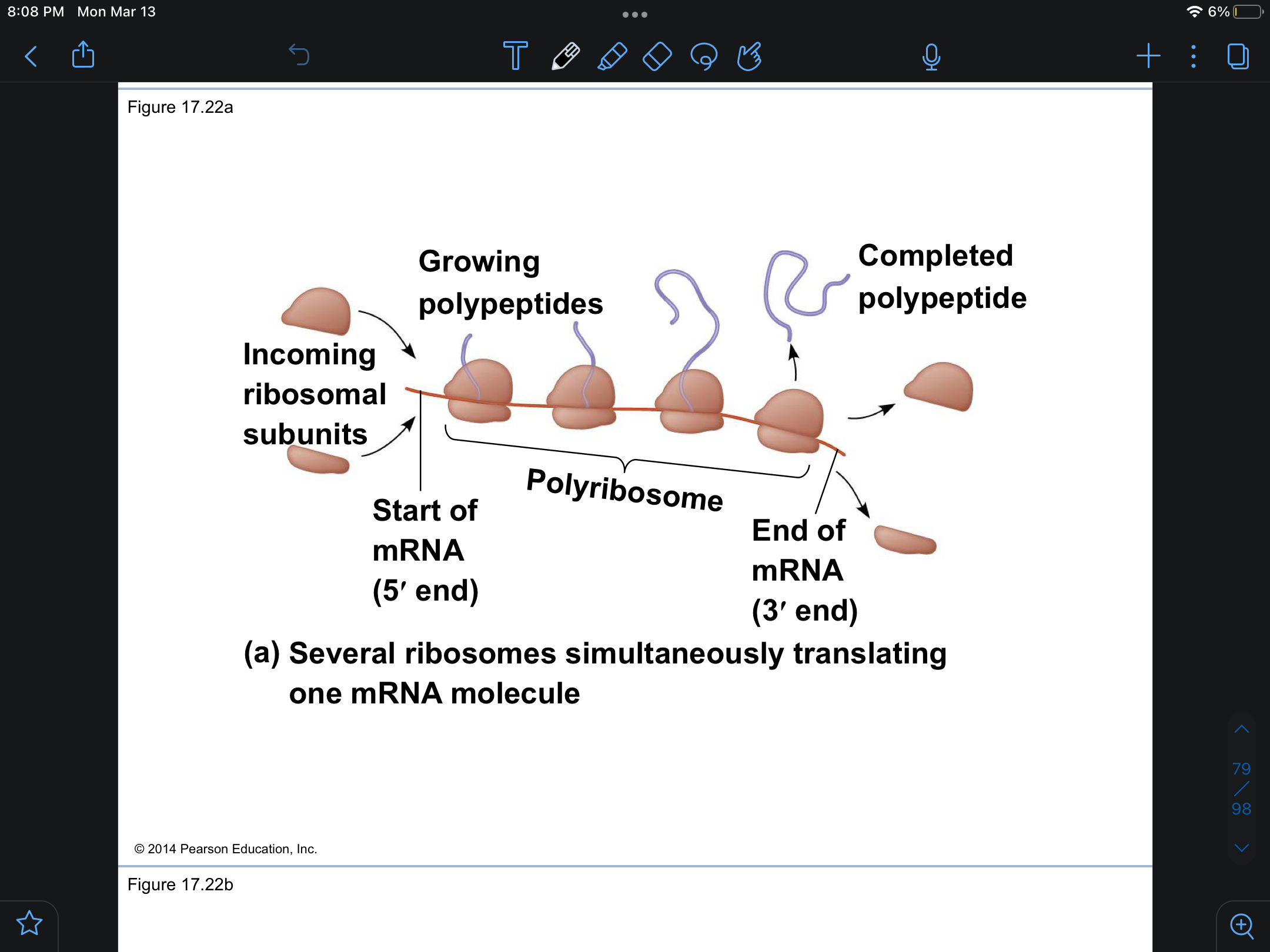Go to the previous page arrow
The width and height of the screenshot is (1270, 952).
coord(1241,729)
